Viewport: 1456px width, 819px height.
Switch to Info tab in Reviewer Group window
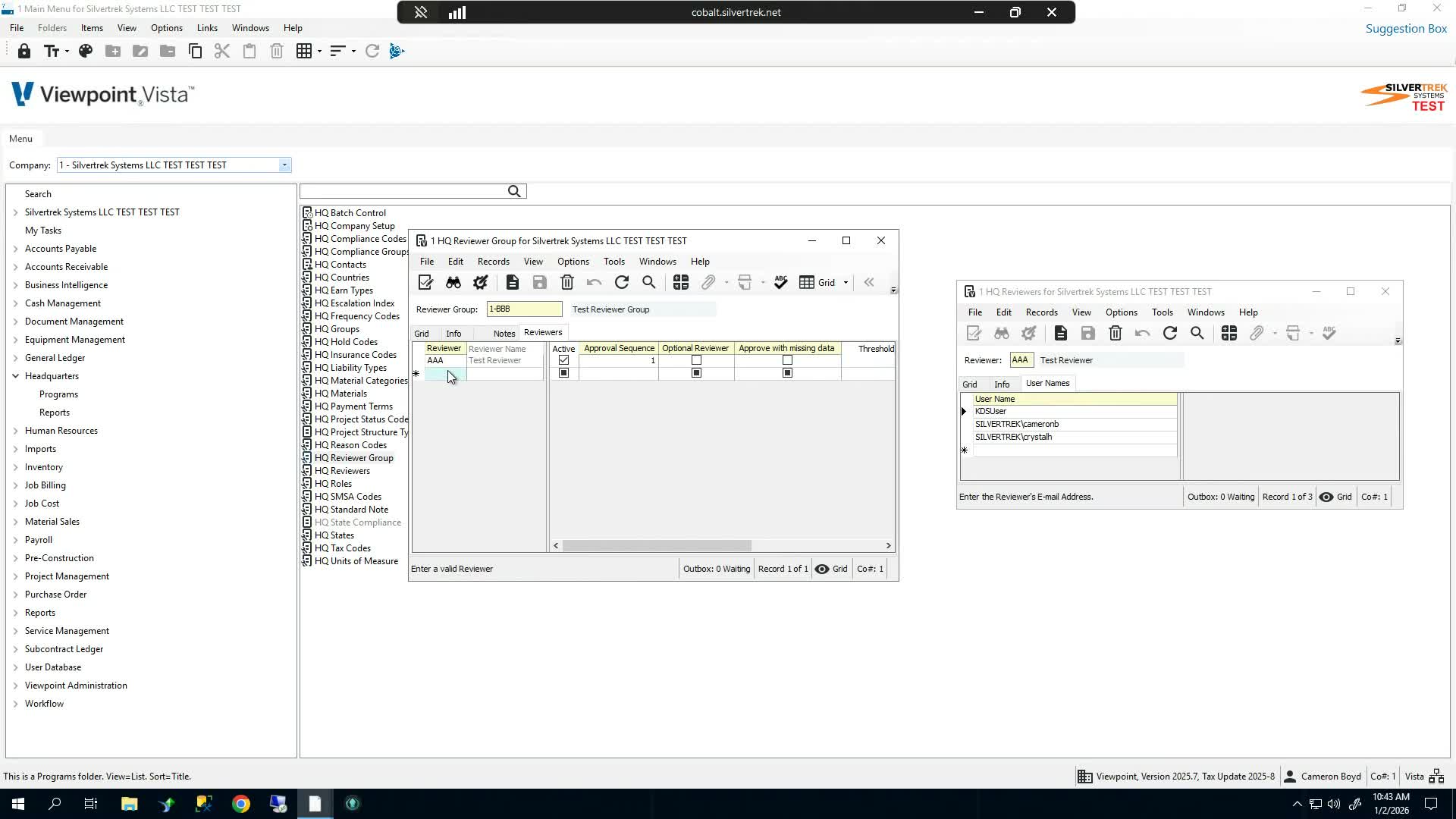[453, 334]
